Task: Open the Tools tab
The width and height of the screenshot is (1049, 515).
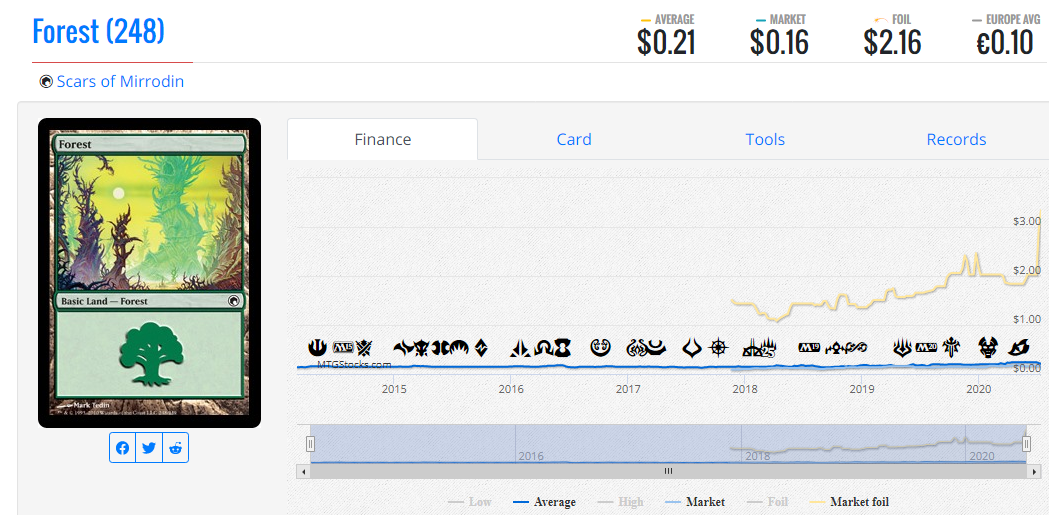Action: (765, 139)
